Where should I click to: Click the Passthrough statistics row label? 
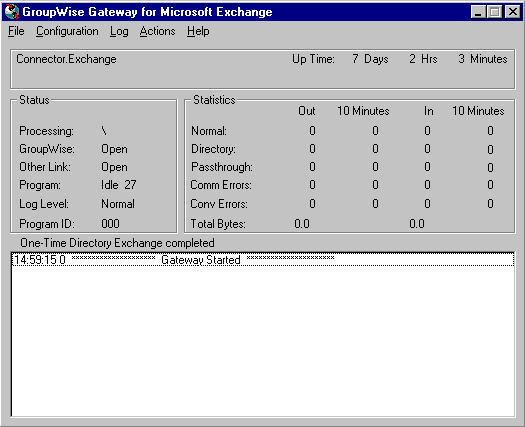pos(222,167)
